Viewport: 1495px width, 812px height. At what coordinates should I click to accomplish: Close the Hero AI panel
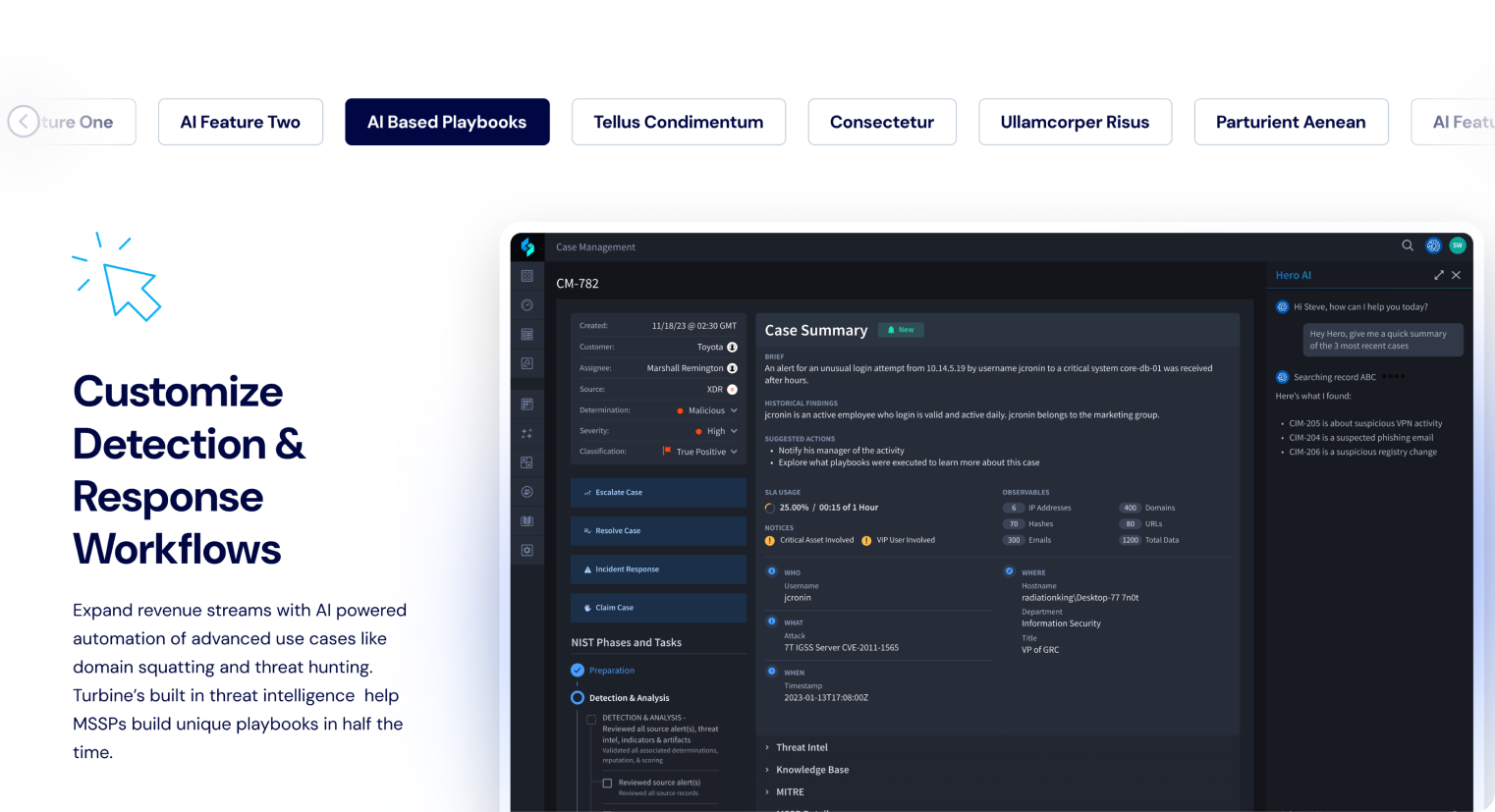click(x=1456, y=275)
